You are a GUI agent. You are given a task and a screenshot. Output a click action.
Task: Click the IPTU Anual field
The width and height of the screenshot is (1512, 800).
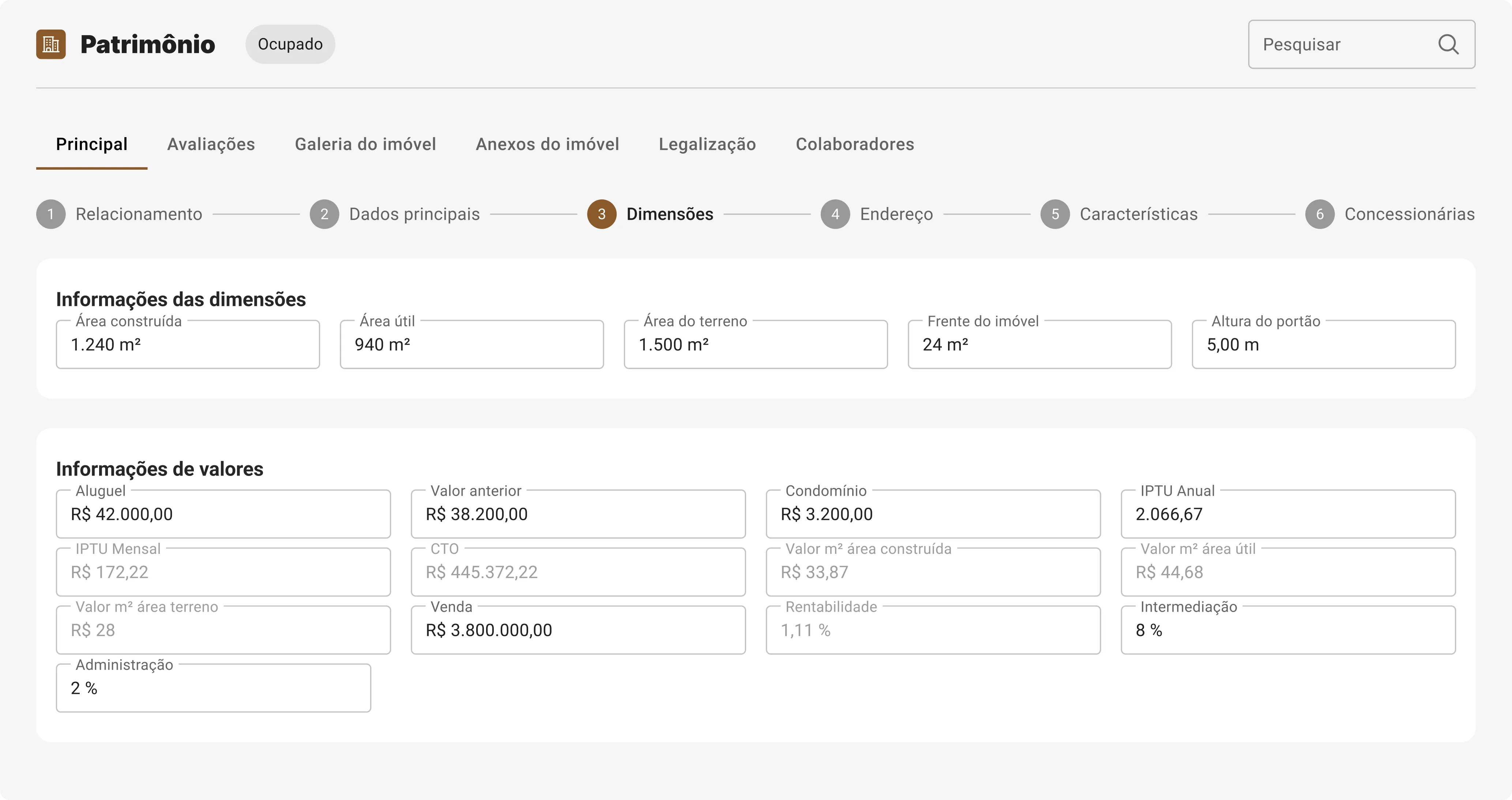[1289, 514]
